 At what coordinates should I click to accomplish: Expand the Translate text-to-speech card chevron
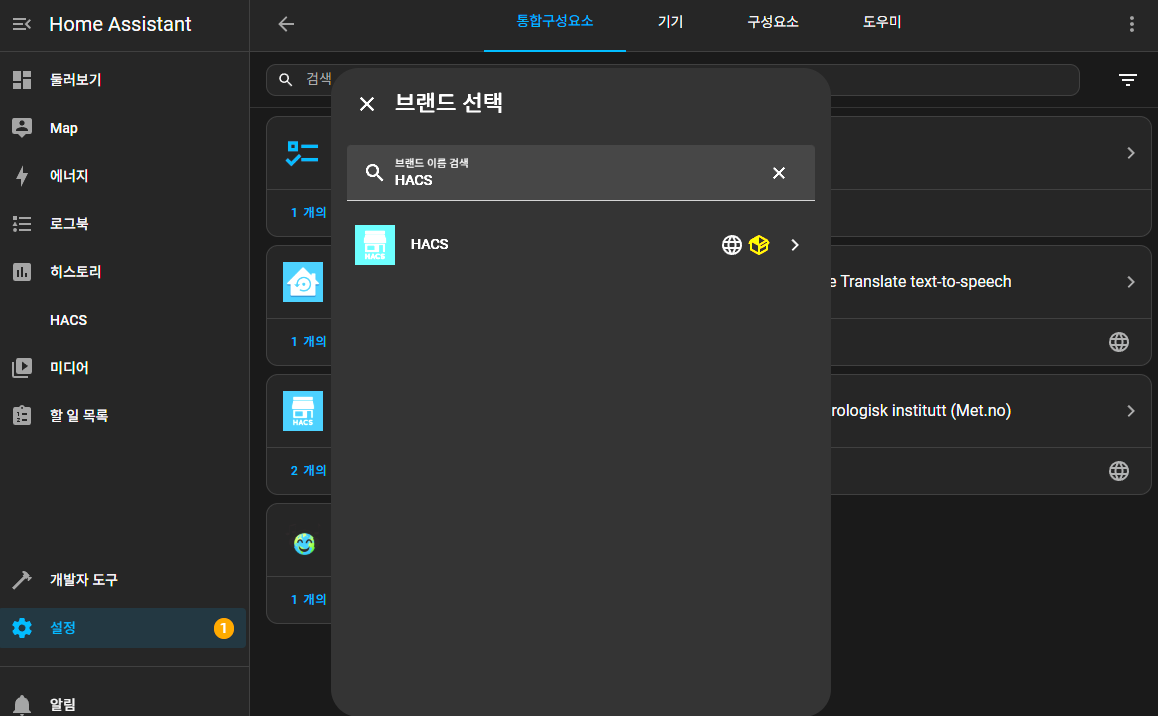click(1131, 282)
